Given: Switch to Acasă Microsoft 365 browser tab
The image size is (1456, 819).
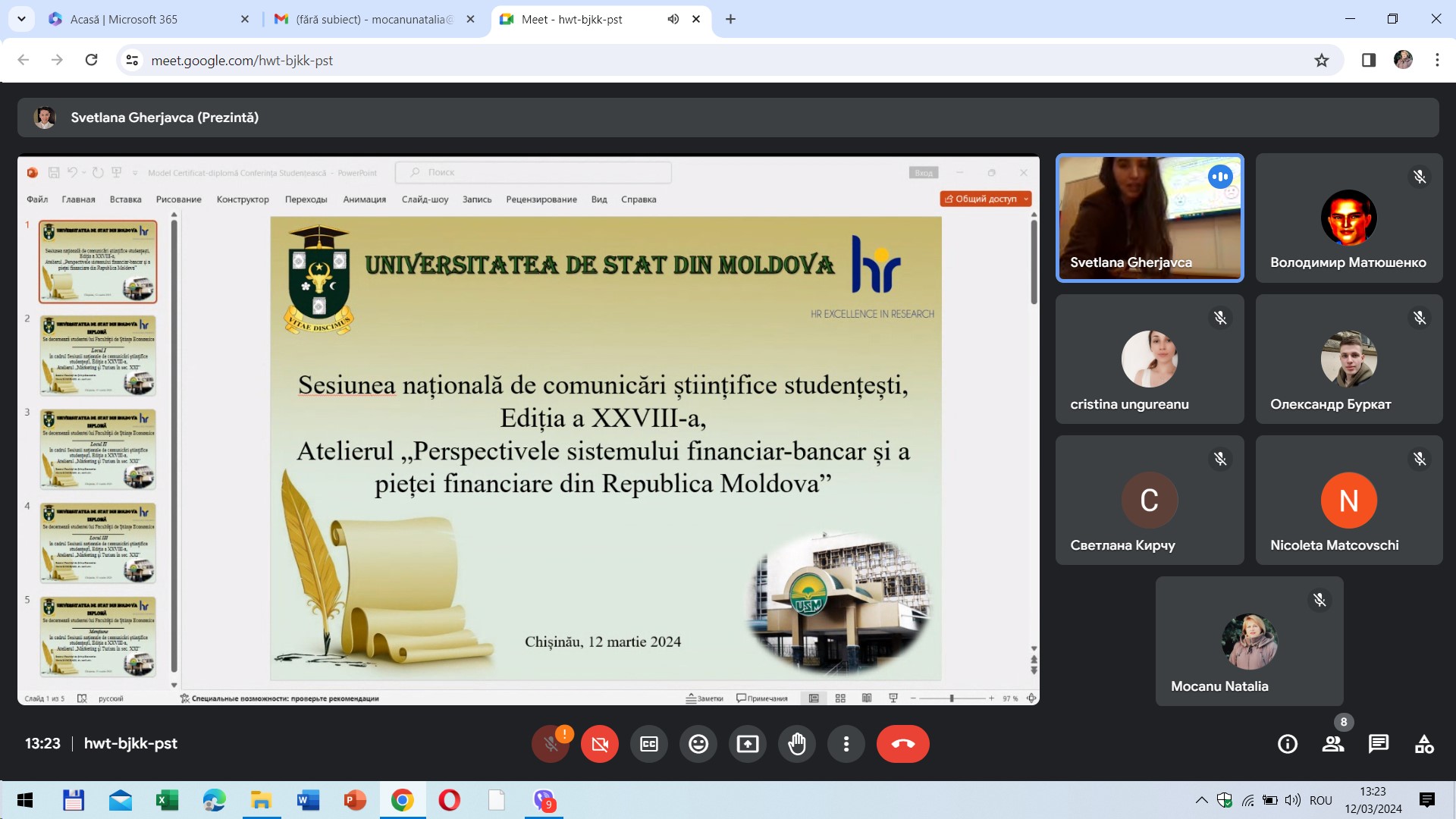Looking at the screenshot, I should click(x=149, y=19).
